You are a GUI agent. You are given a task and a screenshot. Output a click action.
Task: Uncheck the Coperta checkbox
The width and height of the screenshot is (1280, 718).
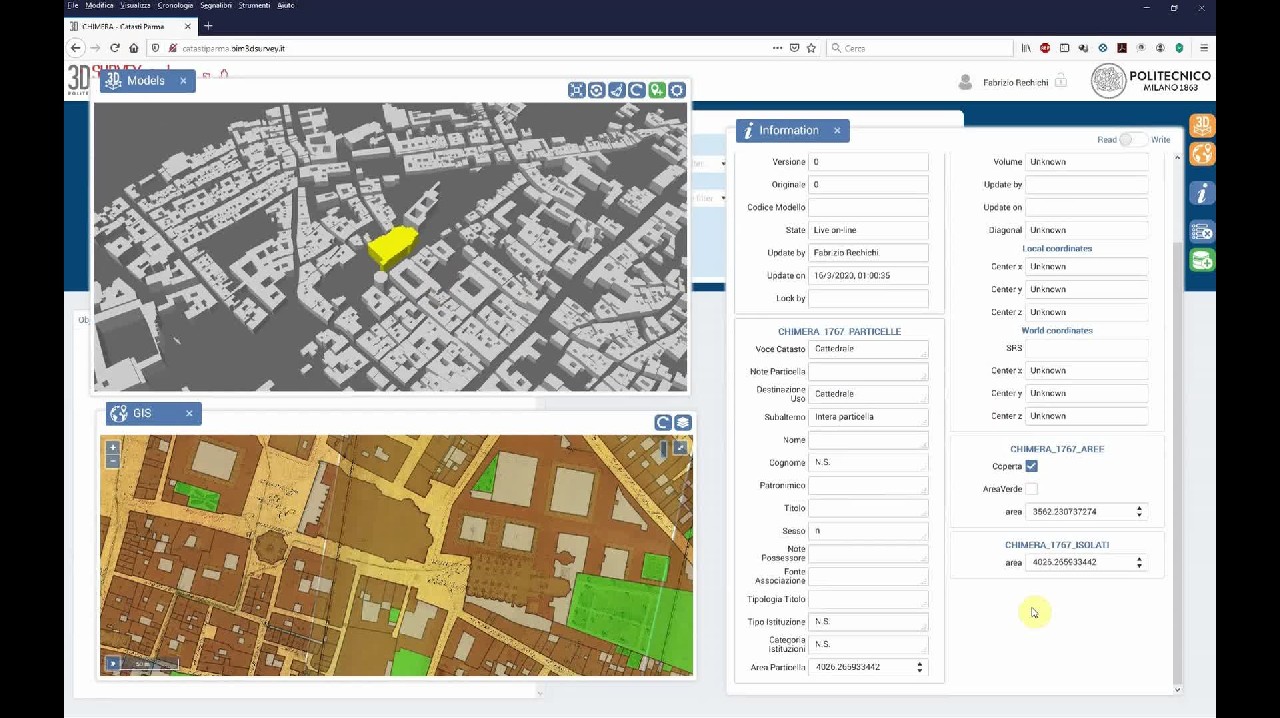tap(1031, 466)
